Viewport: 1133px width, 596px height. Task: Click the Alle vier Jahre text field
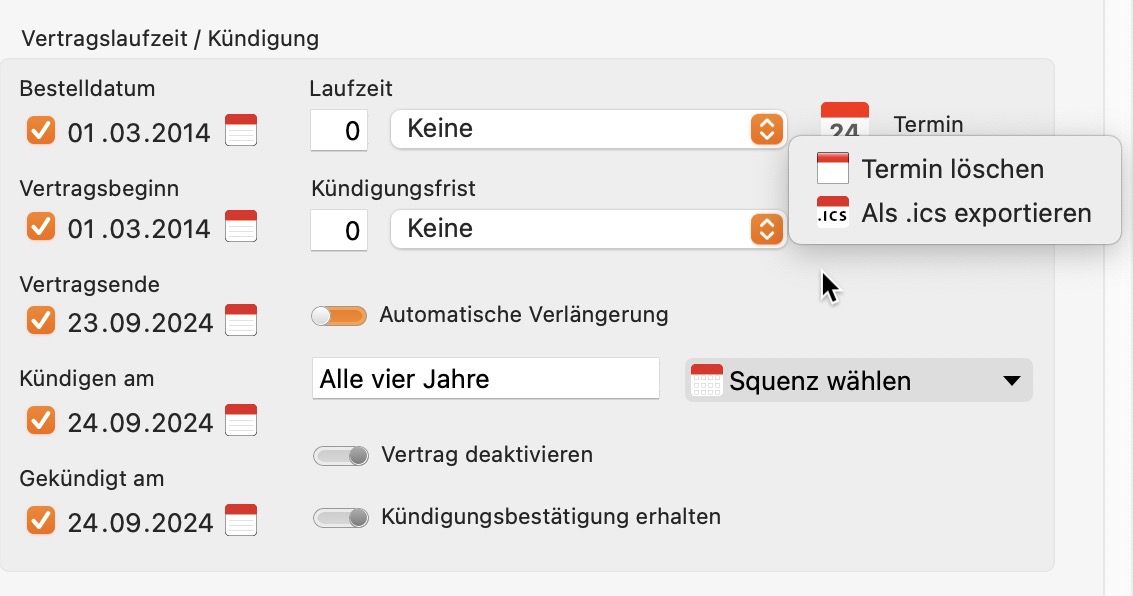coord(486,379)
